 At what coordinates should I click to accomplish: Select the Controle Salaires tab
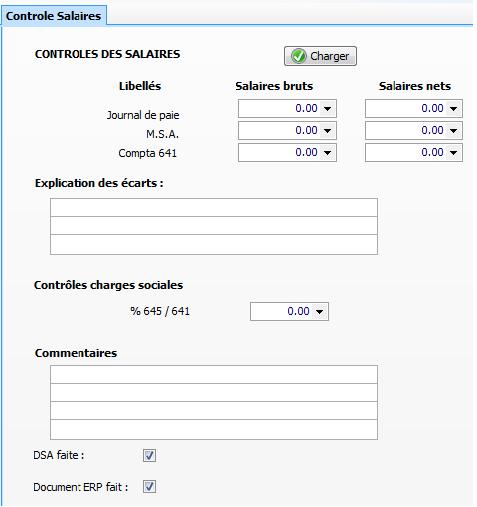(x=53, y=16)
